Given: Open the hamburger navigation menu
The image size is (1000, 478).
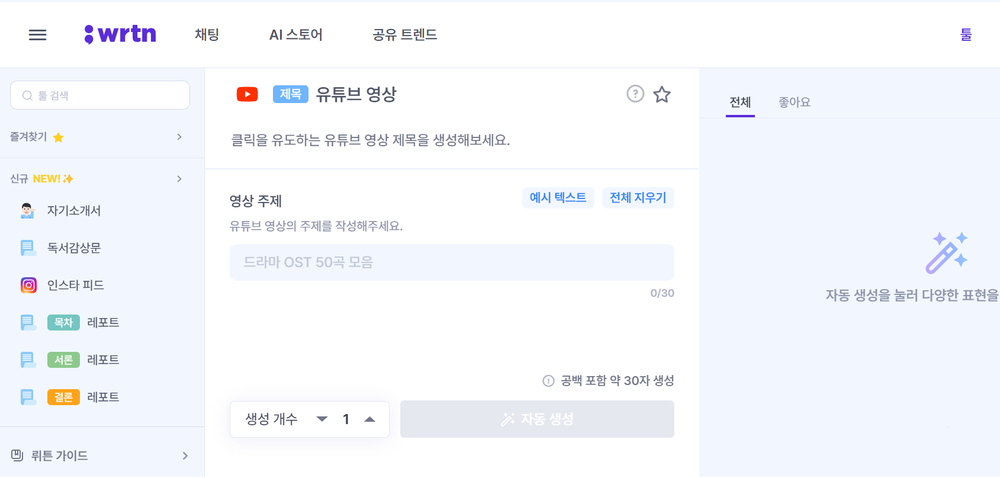Looking at the screenshot, I should 38,35.
